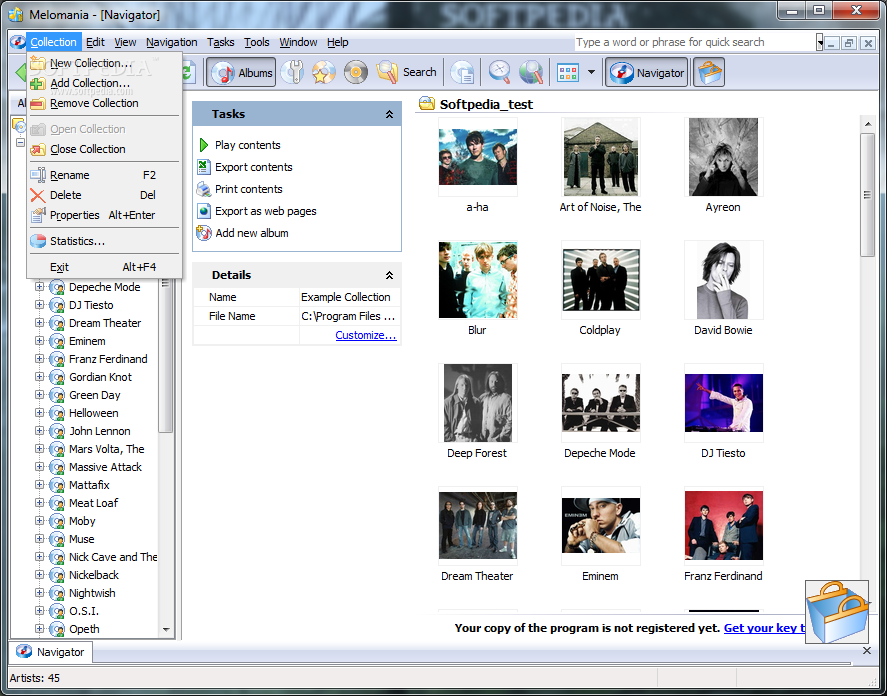Switch to the Navigator bottom tab
The image size is (887, 696).
click(x=50, y=652)
